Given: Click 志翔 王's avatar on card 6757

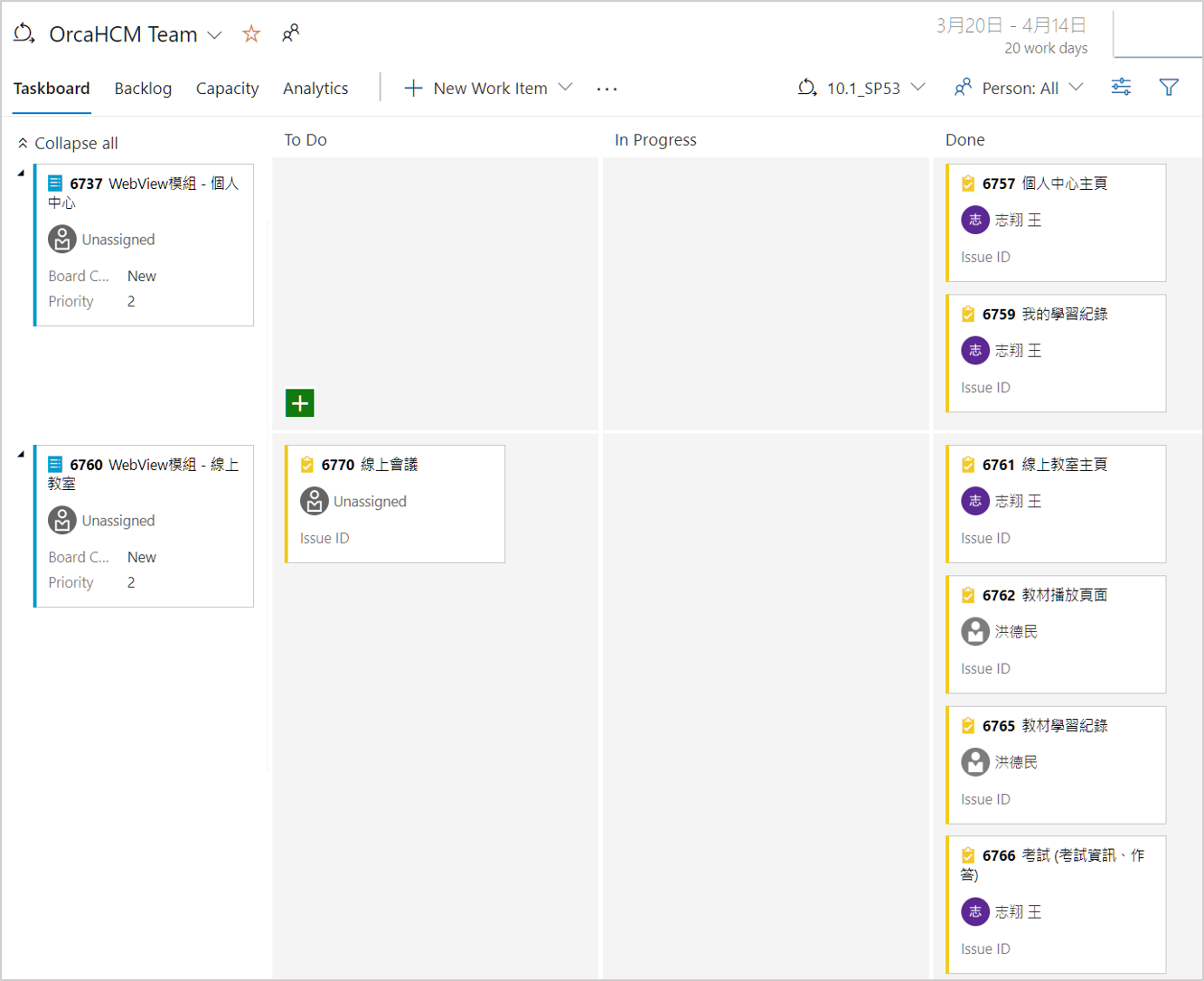Looking at the screenshot, I should point(975,219).
